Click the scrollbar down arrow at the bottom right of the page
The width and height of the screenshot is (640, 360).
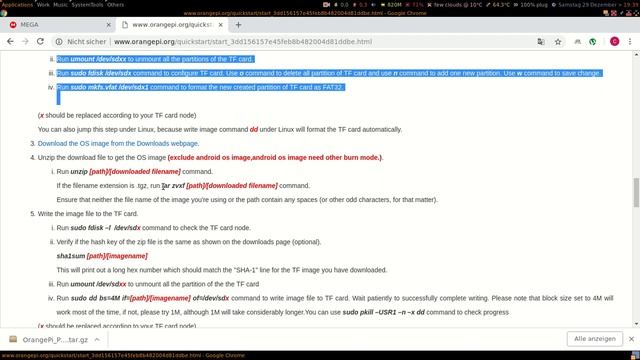pyautogui.click(x=636, y=324)
